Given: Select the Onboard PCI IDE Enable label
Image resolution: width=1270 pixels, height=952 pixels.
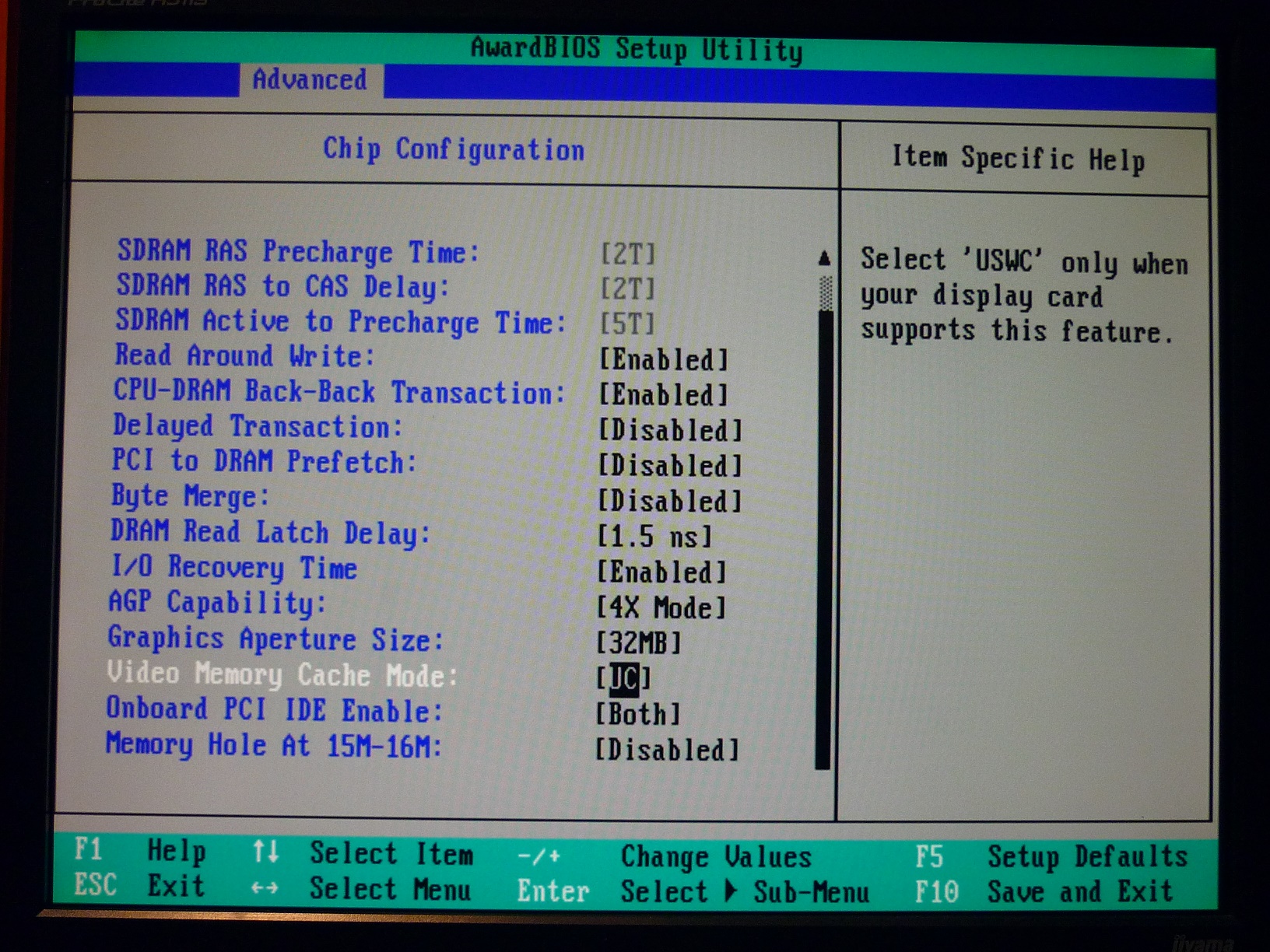Looking at the screenshot, I should [275, 709].
